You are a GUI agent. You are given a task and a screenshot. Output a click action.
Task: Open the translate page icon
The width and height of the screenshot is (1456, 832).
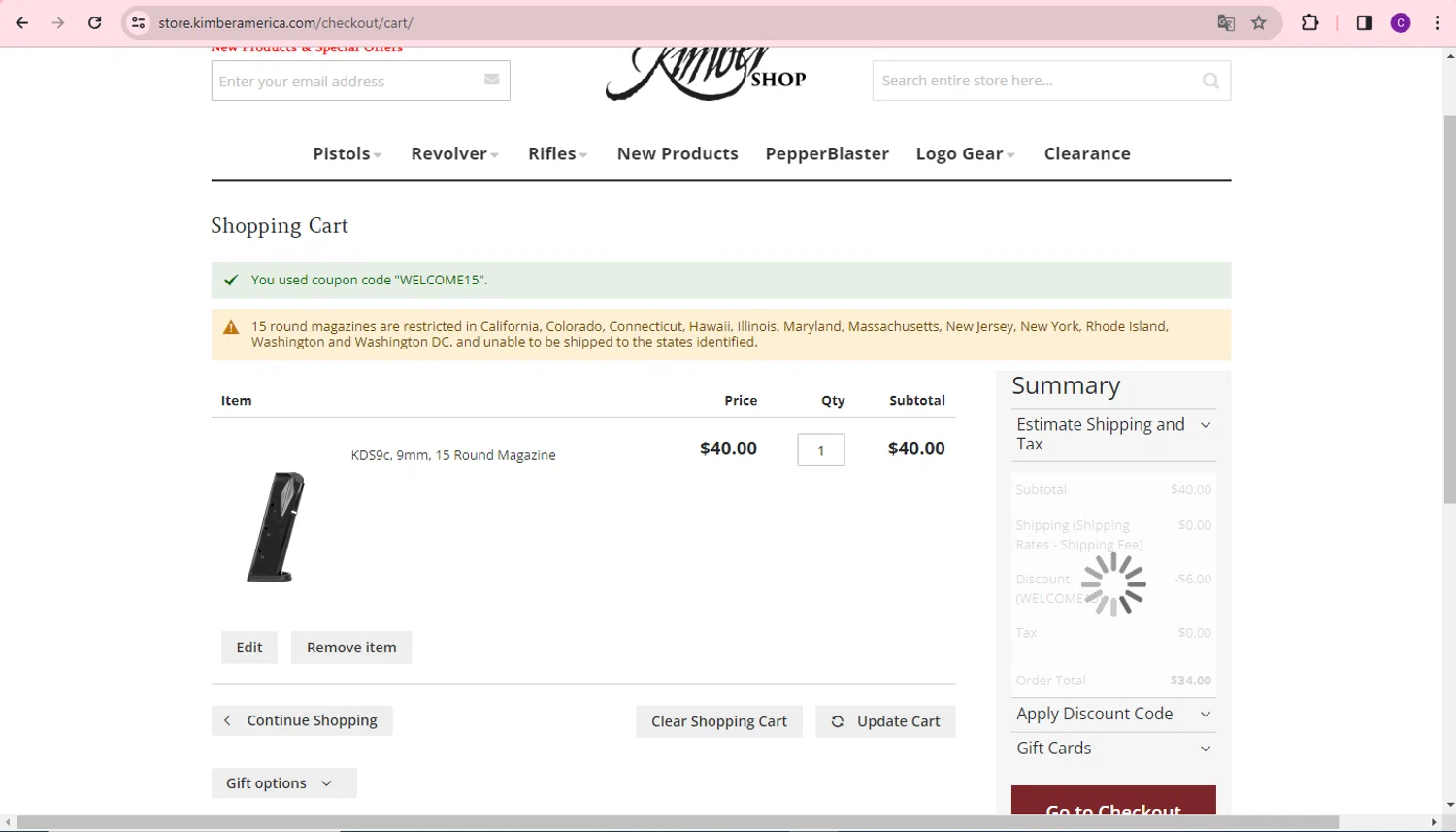pos(1226,22)
